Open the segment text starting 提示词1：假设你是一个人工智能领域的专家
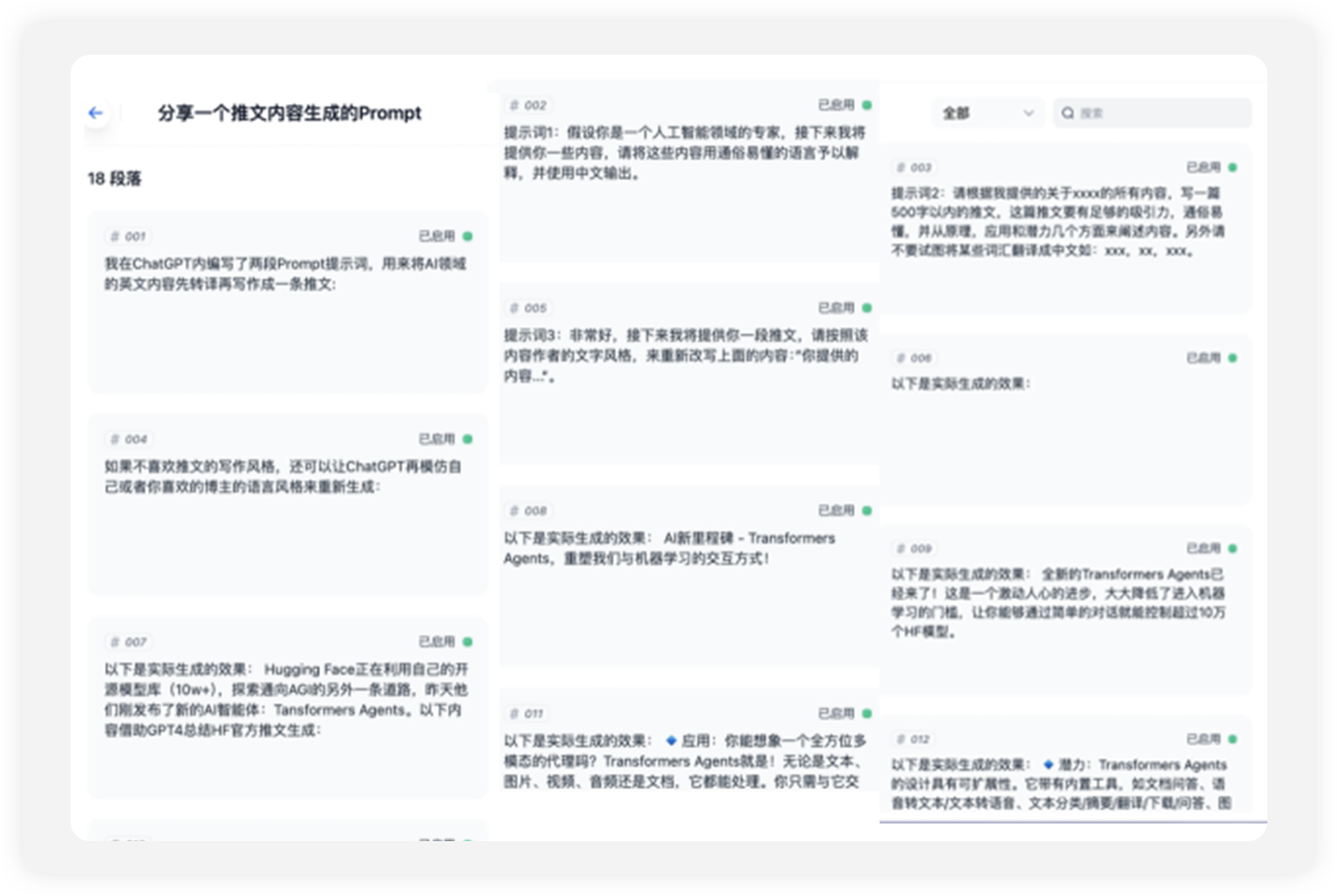 pos(686,153)
